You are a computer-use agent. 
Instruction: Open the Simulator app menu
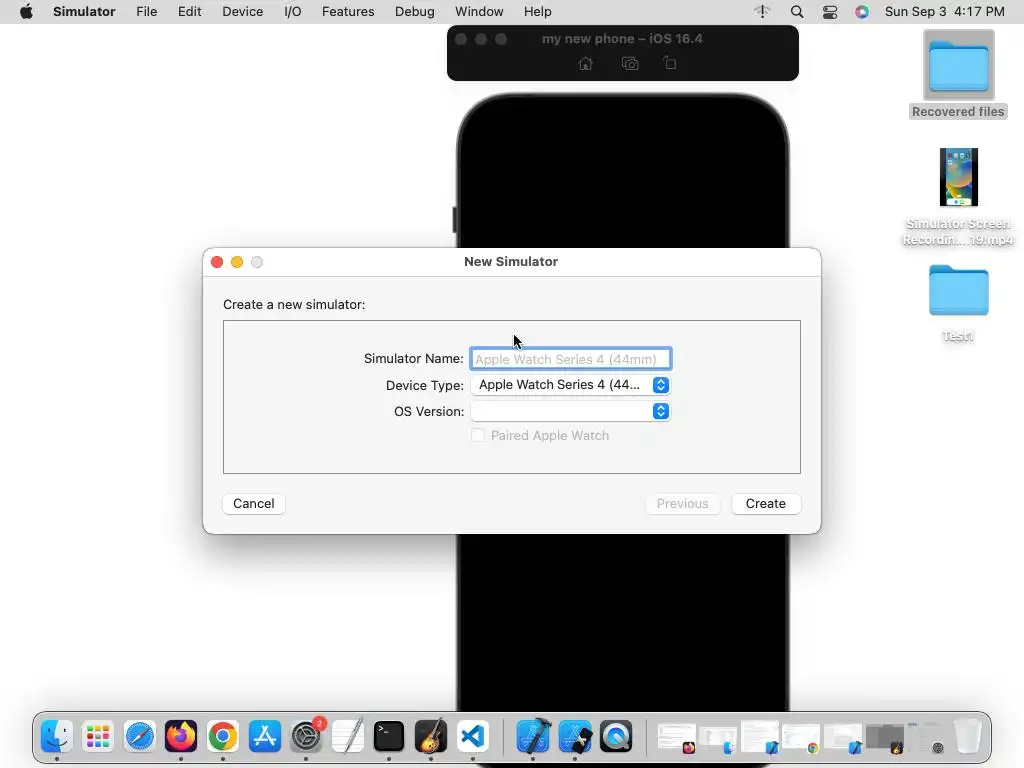tap(84, 12)
